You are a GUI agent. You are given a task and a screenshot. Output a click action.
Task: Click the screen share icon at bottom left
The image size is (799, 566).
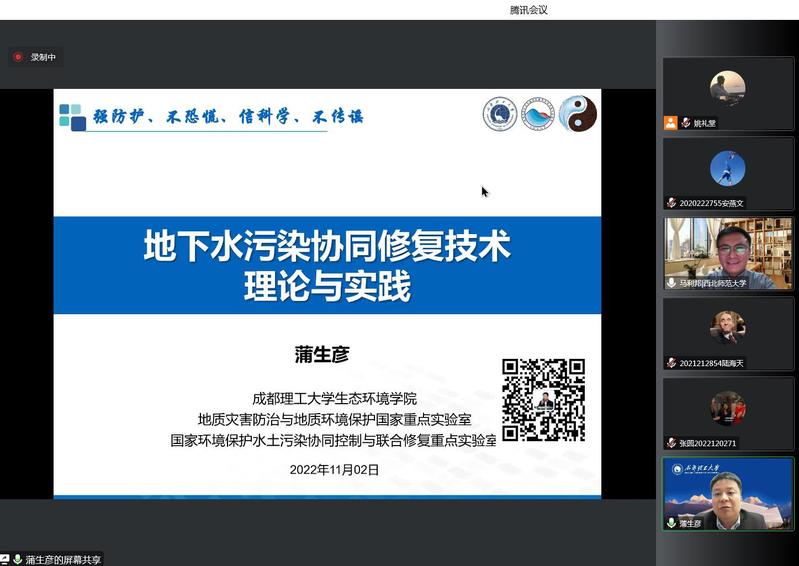click(x=5, y=559)
